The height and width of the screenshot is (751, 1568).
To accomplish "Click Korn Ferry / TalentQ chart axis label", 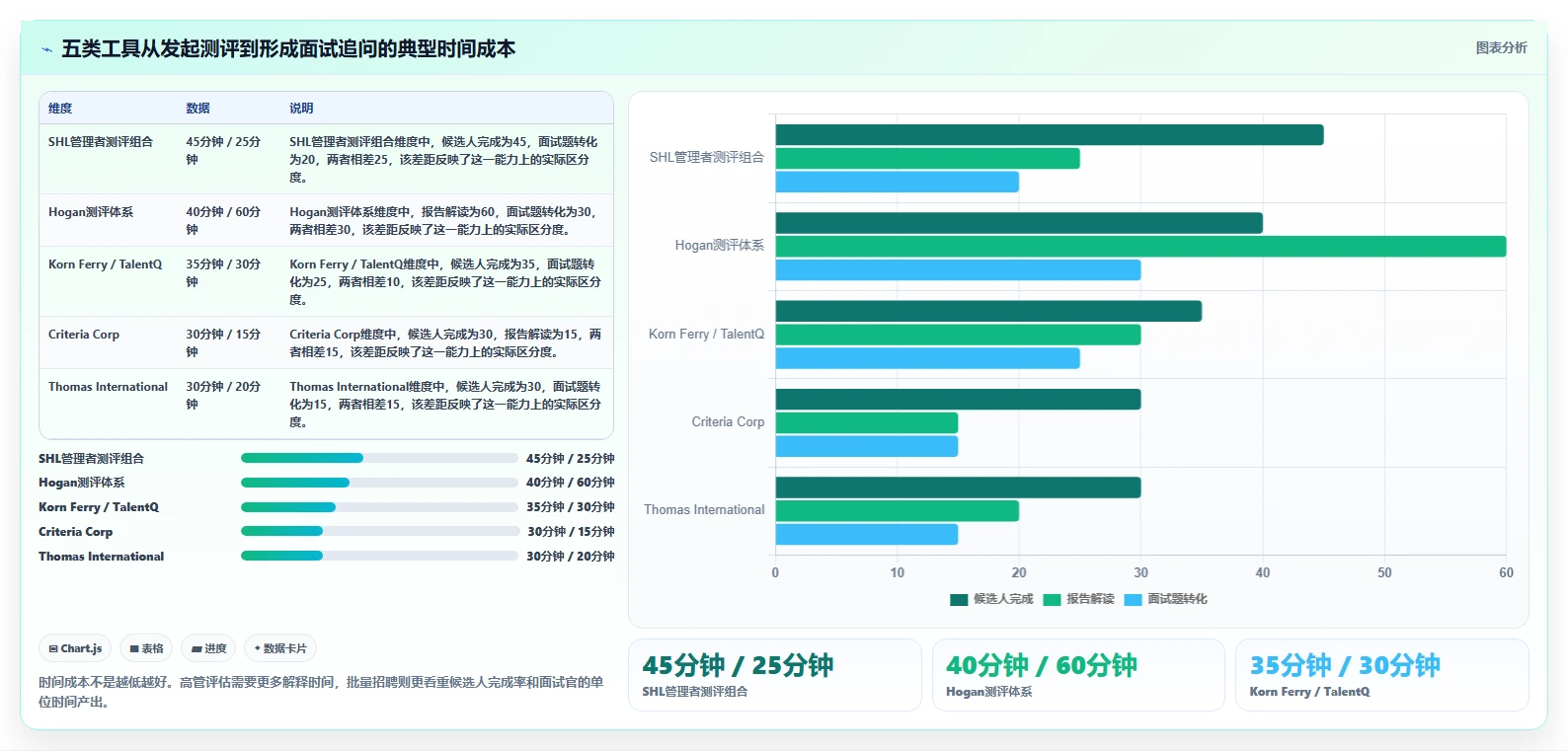I will (706, 334).
